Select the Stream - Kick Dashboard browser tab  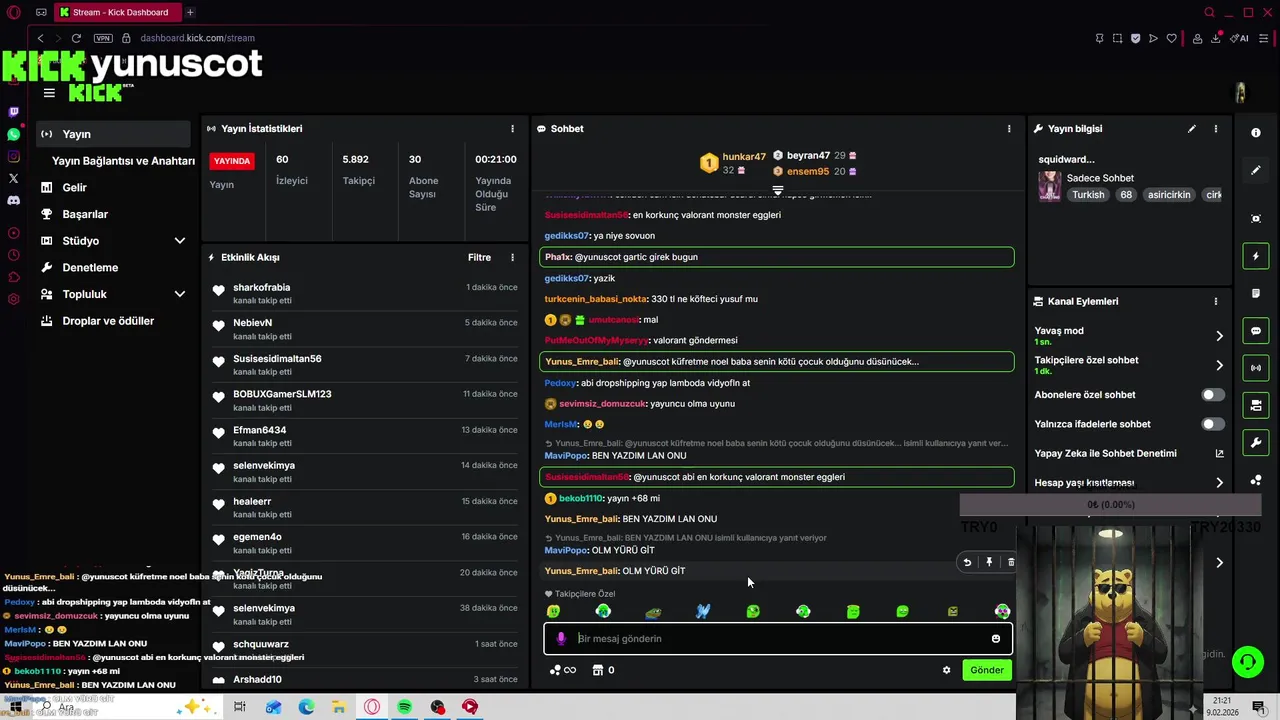coord(116,12)
